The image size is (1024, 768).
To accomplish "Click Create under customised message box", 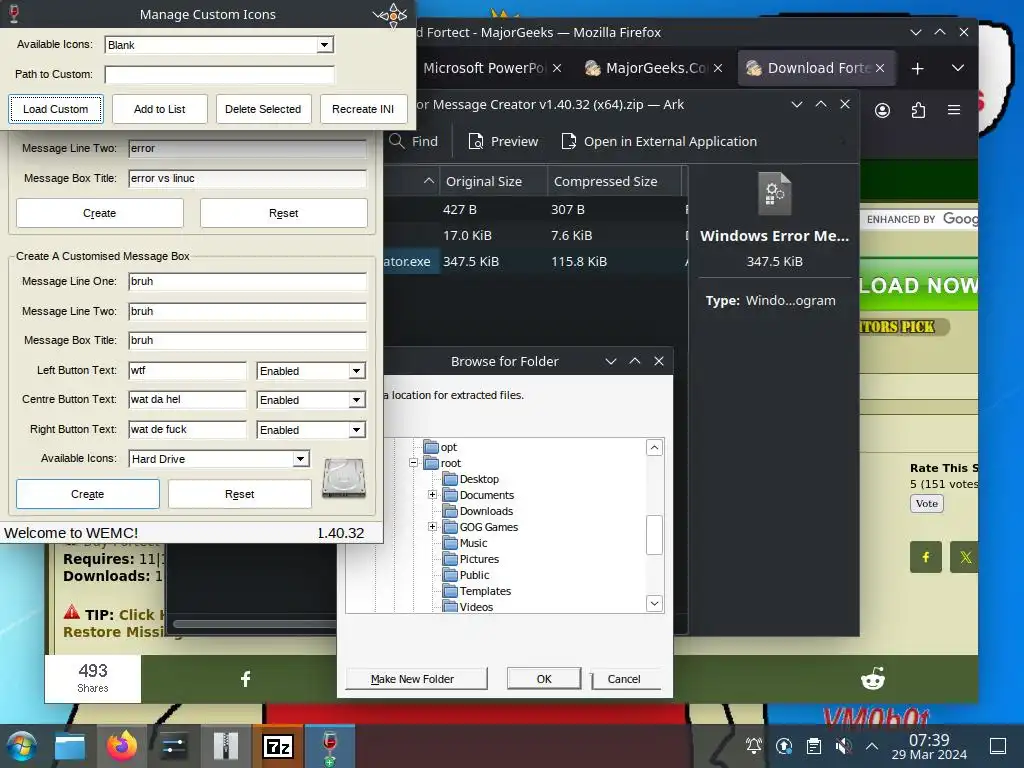I will [x=88, y=494].
